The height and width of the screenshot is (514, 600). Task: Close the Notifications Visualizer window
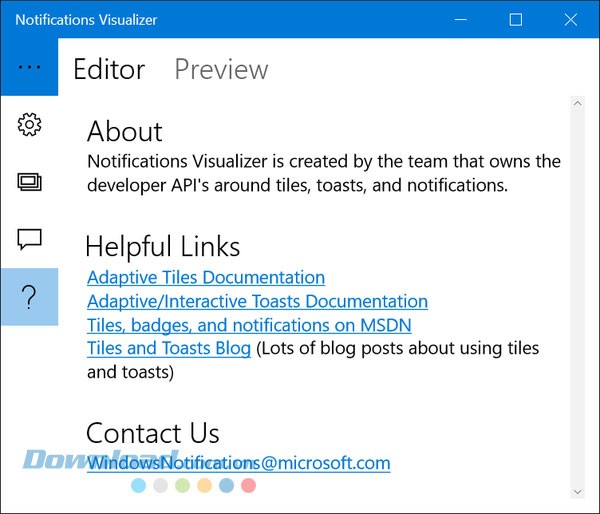(570, 19)
